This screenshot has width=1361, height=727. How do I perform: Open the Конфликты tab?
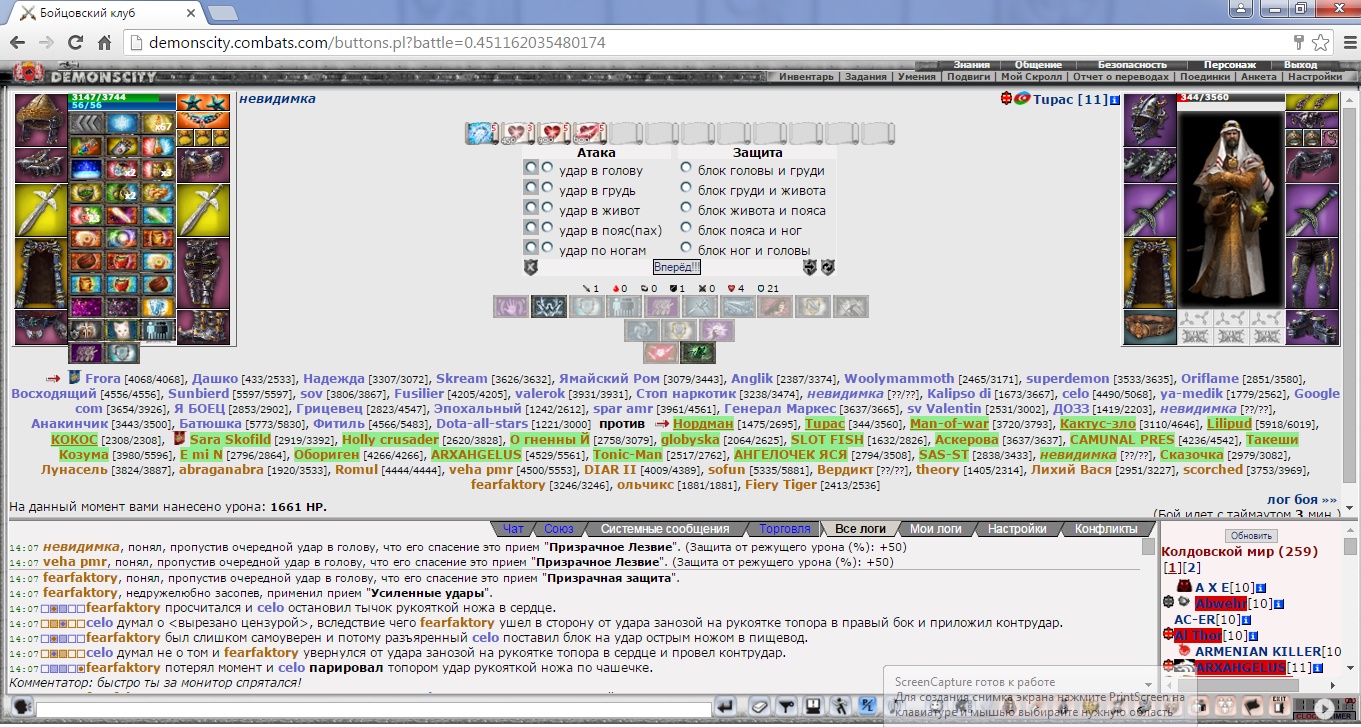pos(1106,529)
